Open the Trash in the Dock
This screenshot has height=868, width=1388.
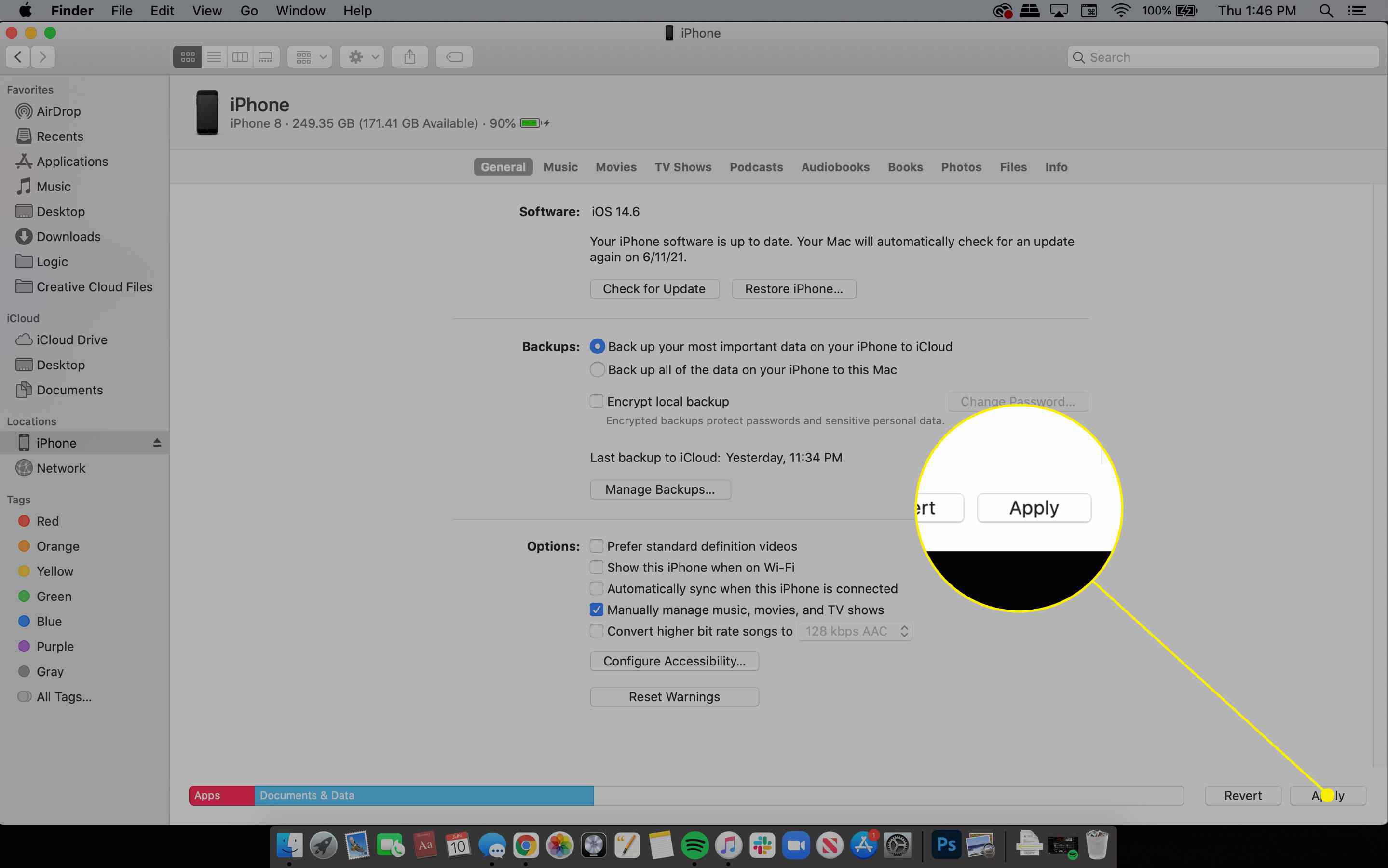1096,844
